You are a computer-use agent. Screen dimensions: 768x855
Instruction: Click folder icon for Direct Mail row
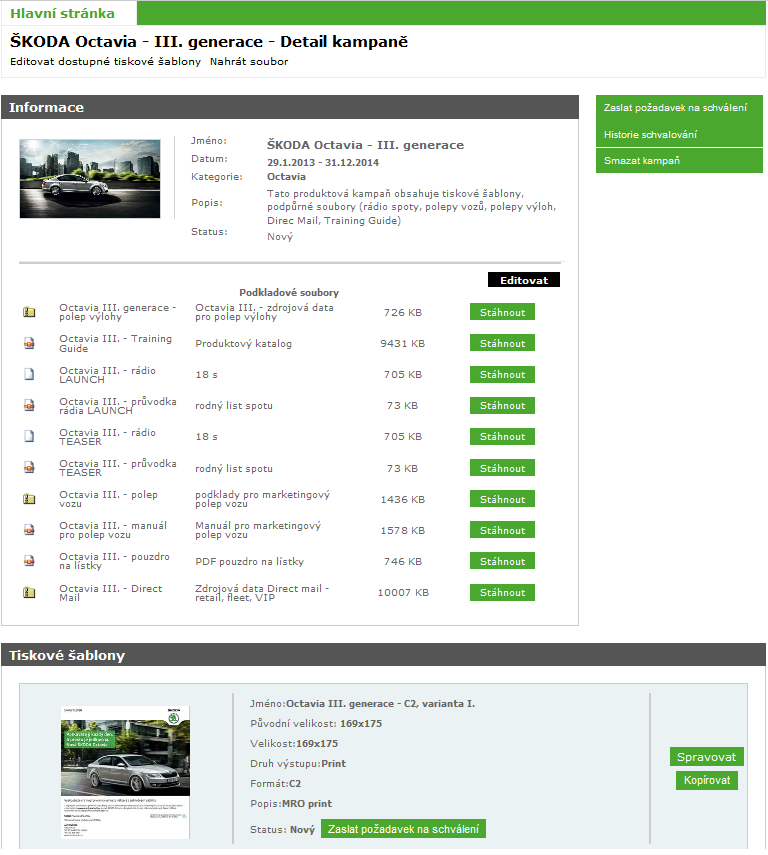tap(29, 593)
